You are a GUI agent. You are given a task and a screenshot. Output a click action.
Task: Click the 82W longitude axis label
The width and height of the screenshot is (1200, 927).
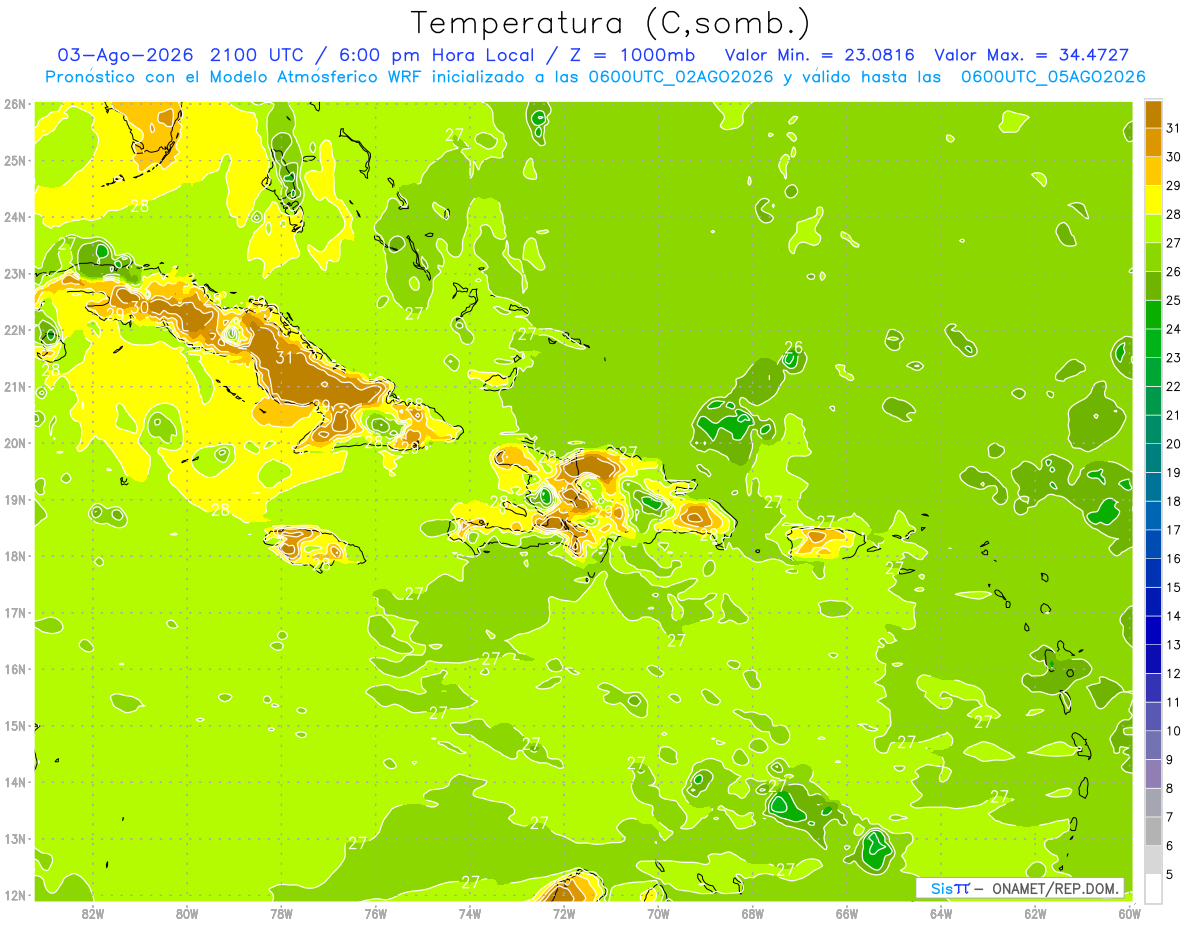tap(93, 913)
